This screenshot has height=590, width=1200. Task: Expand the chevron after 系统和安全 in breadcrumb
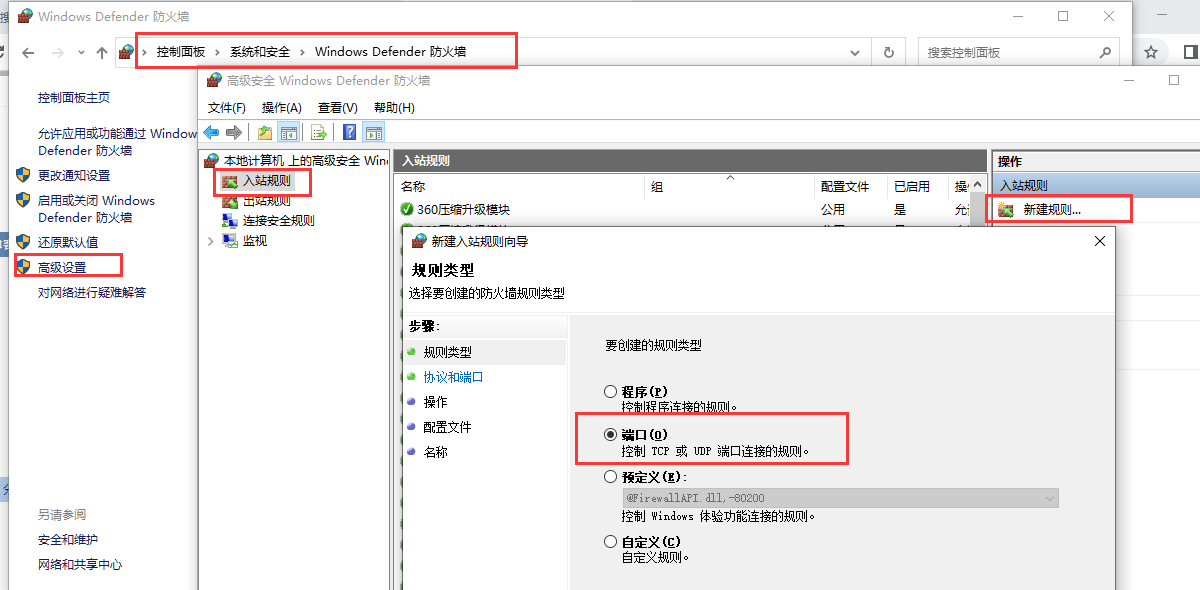point(302,52)
